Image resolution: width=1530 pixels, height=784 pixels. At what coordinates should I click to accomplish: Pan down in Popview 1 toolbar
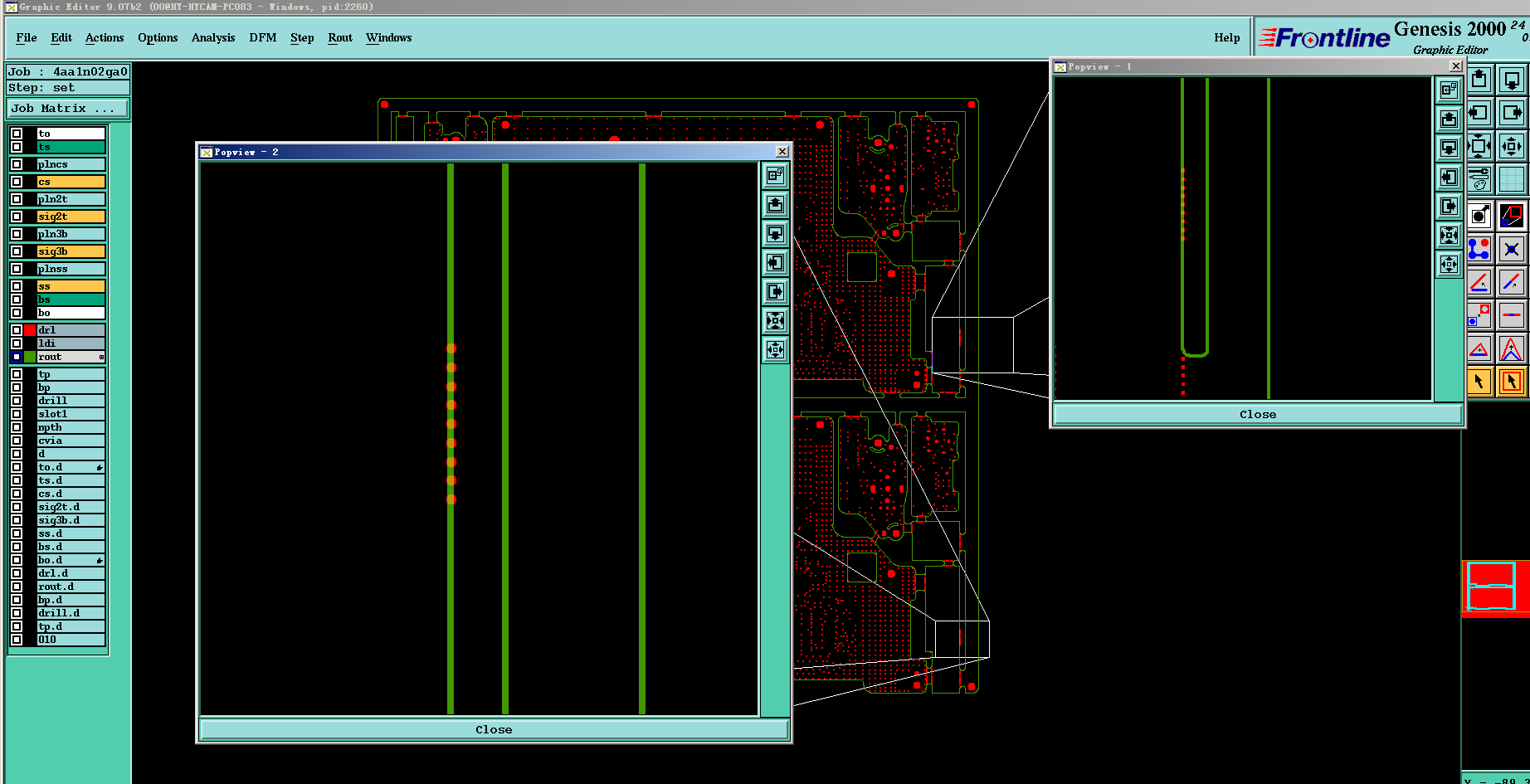click(1449, 148)
